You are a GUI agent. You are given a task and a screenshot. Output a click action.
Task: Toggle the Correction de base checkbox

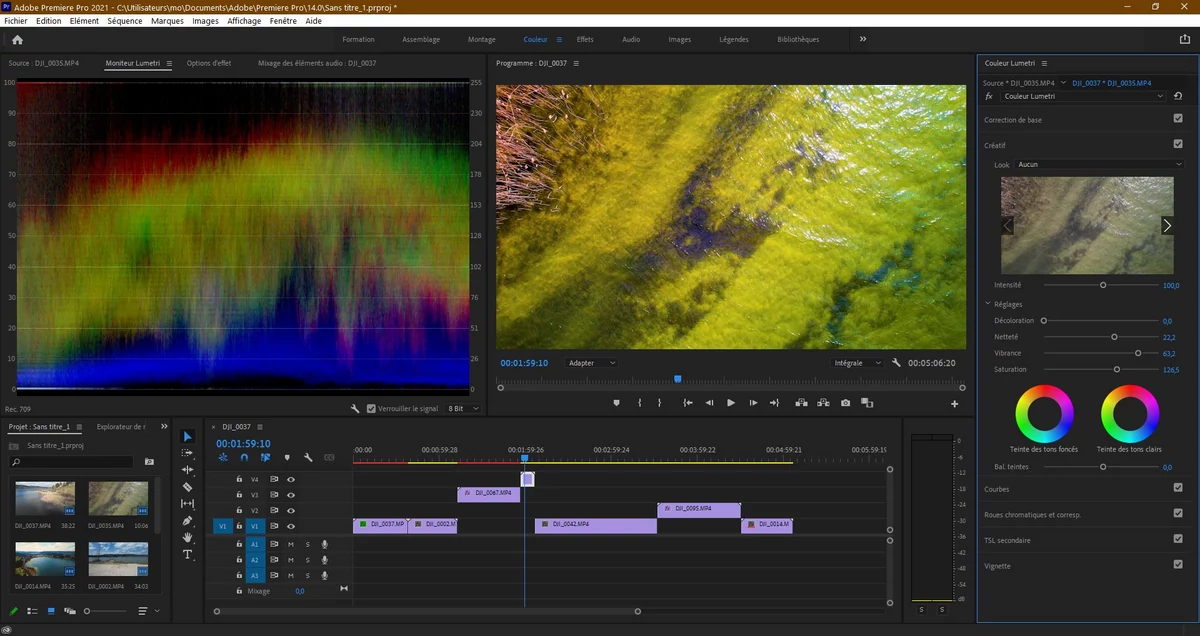1178,119
